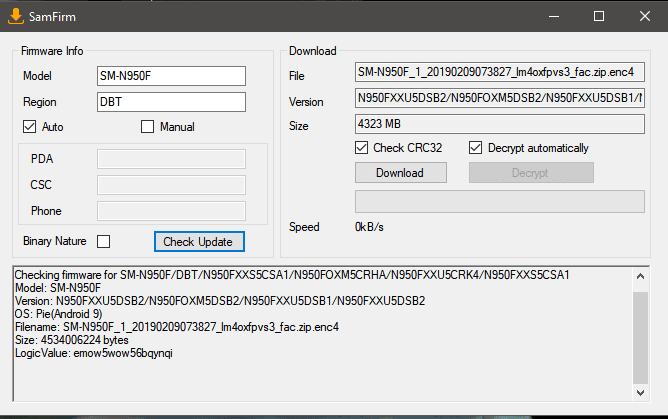668x419 pixels.
Task: Click the greyed-out Decrypt button
Action: (531, 172)
